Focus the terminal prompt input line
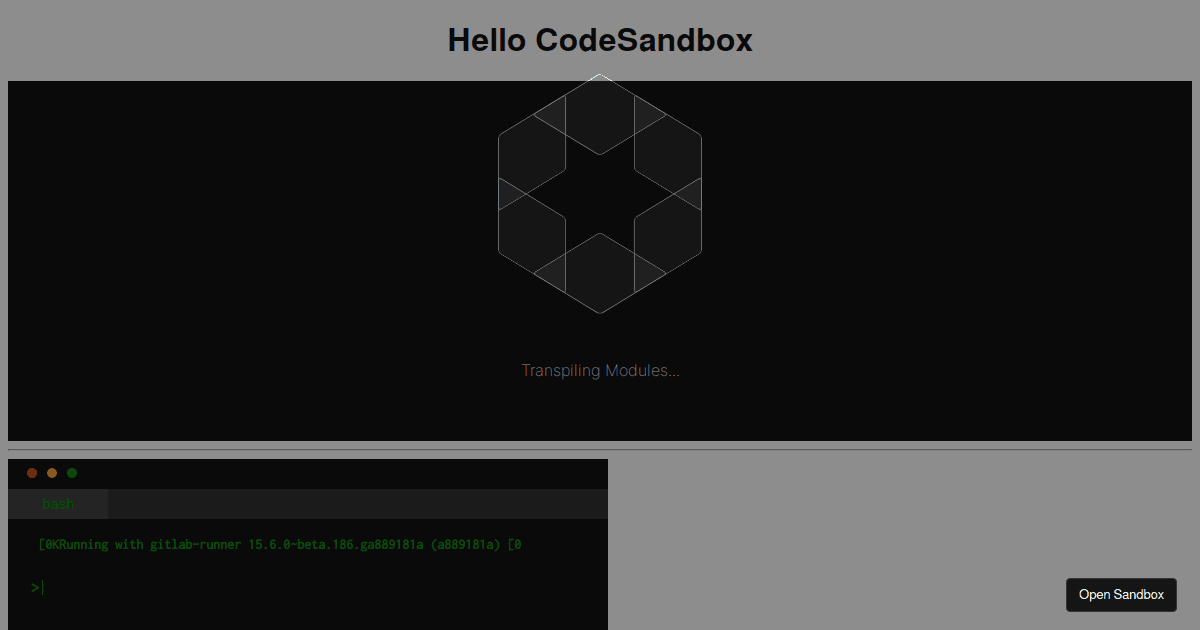Viewport: 1200px width, 630px height. point(308,588)
